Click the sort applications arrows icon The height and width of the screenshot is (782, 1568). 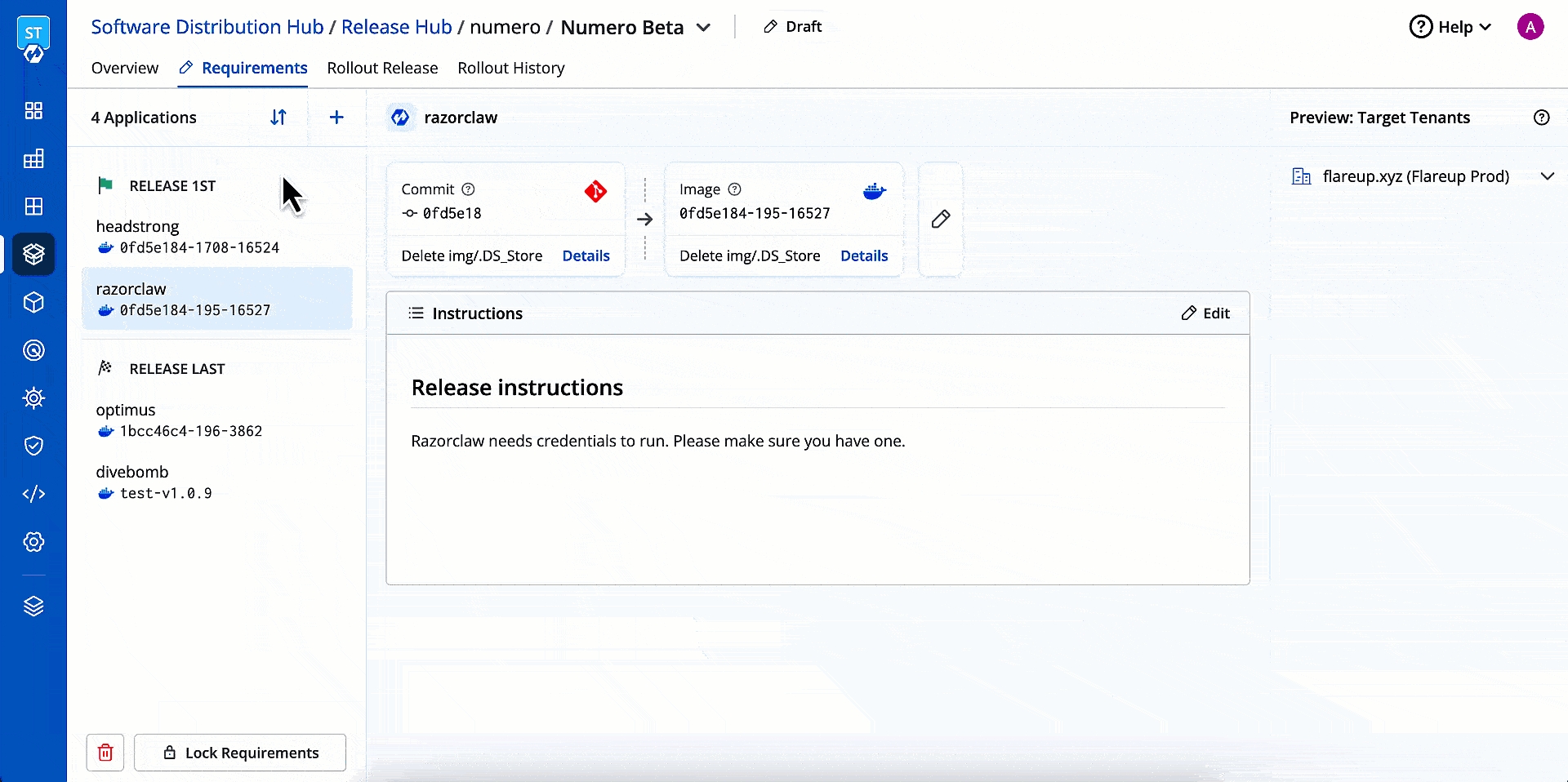pyautogui.click(x=278, y=118)
